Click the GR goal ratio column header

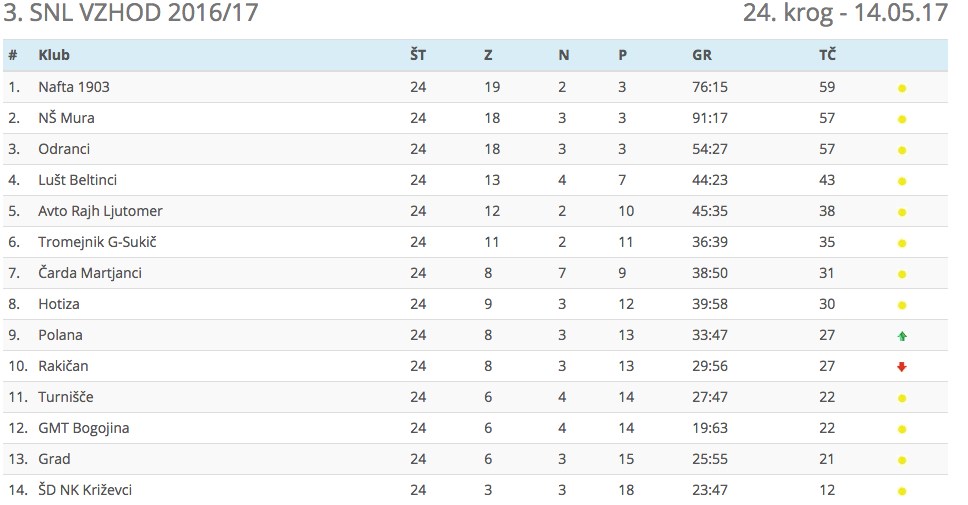(702, 55)
